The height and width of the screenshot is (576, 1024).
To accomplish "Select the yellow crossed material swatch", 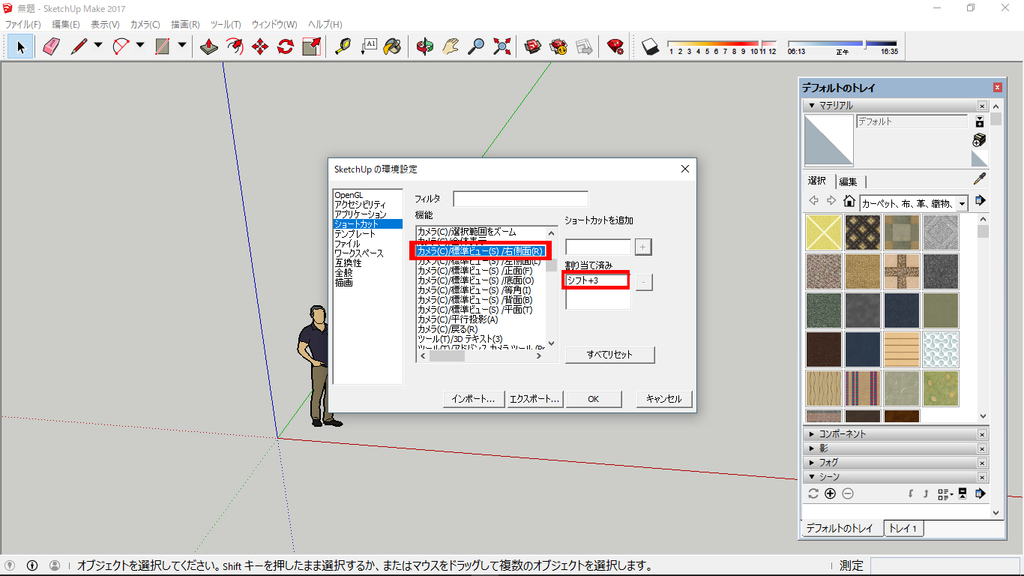I will pos(824,232).
